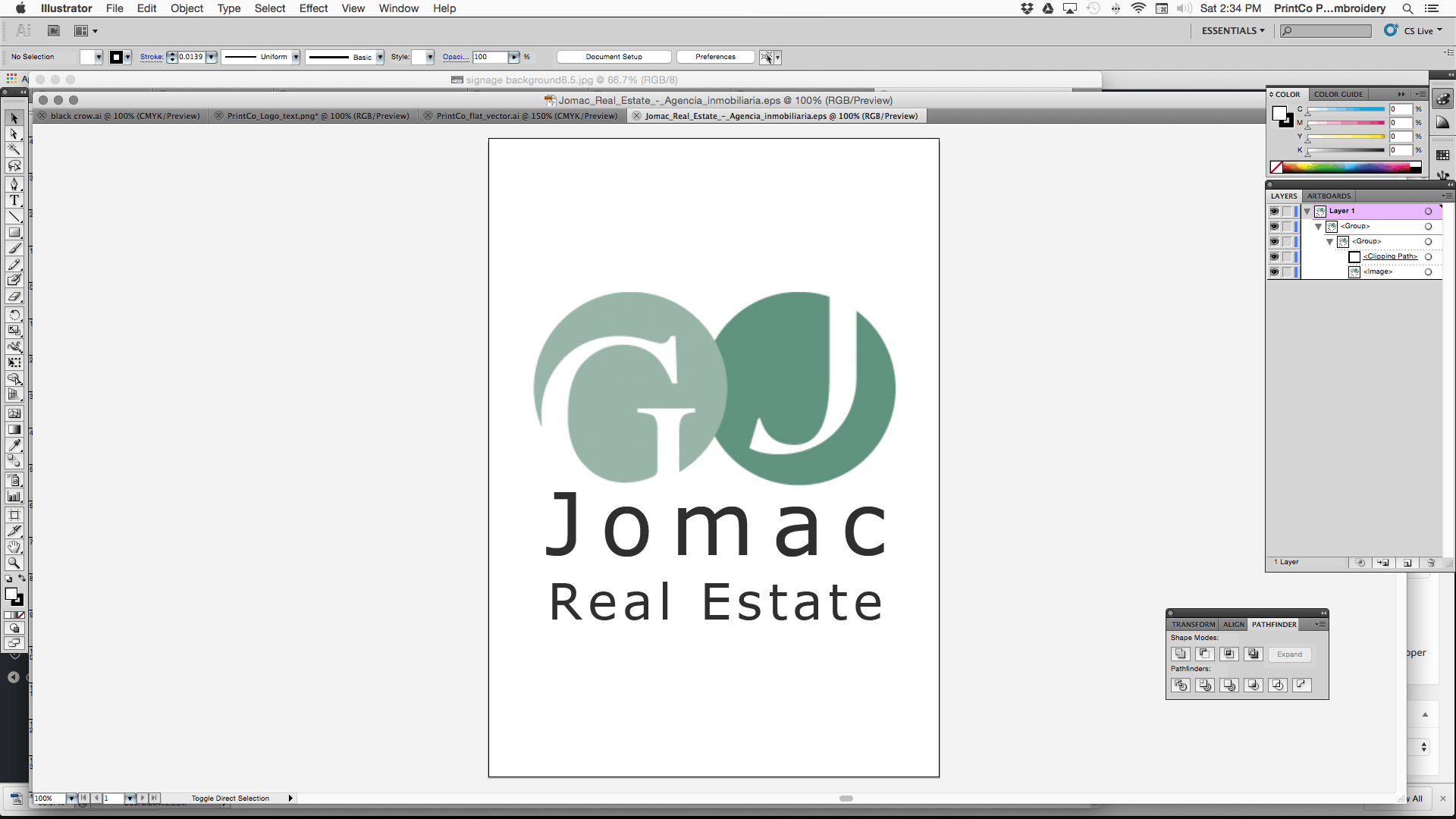Screen dimensions: 1456x819
Task: Switch to the COLOR GUIDE panel tab
Action: [x=1338, y=95]
